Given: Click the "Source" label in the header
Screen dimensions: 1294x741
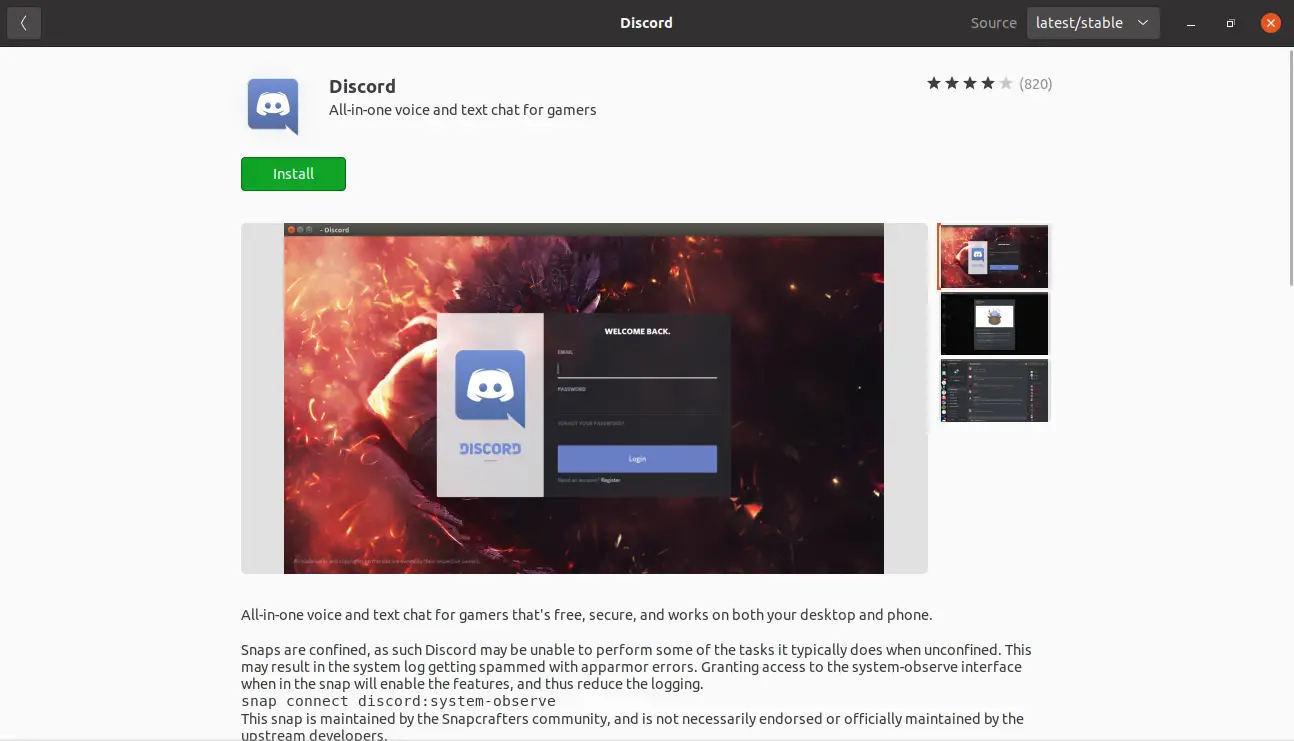Looking at the screenshot, I should tap(993, 23).
